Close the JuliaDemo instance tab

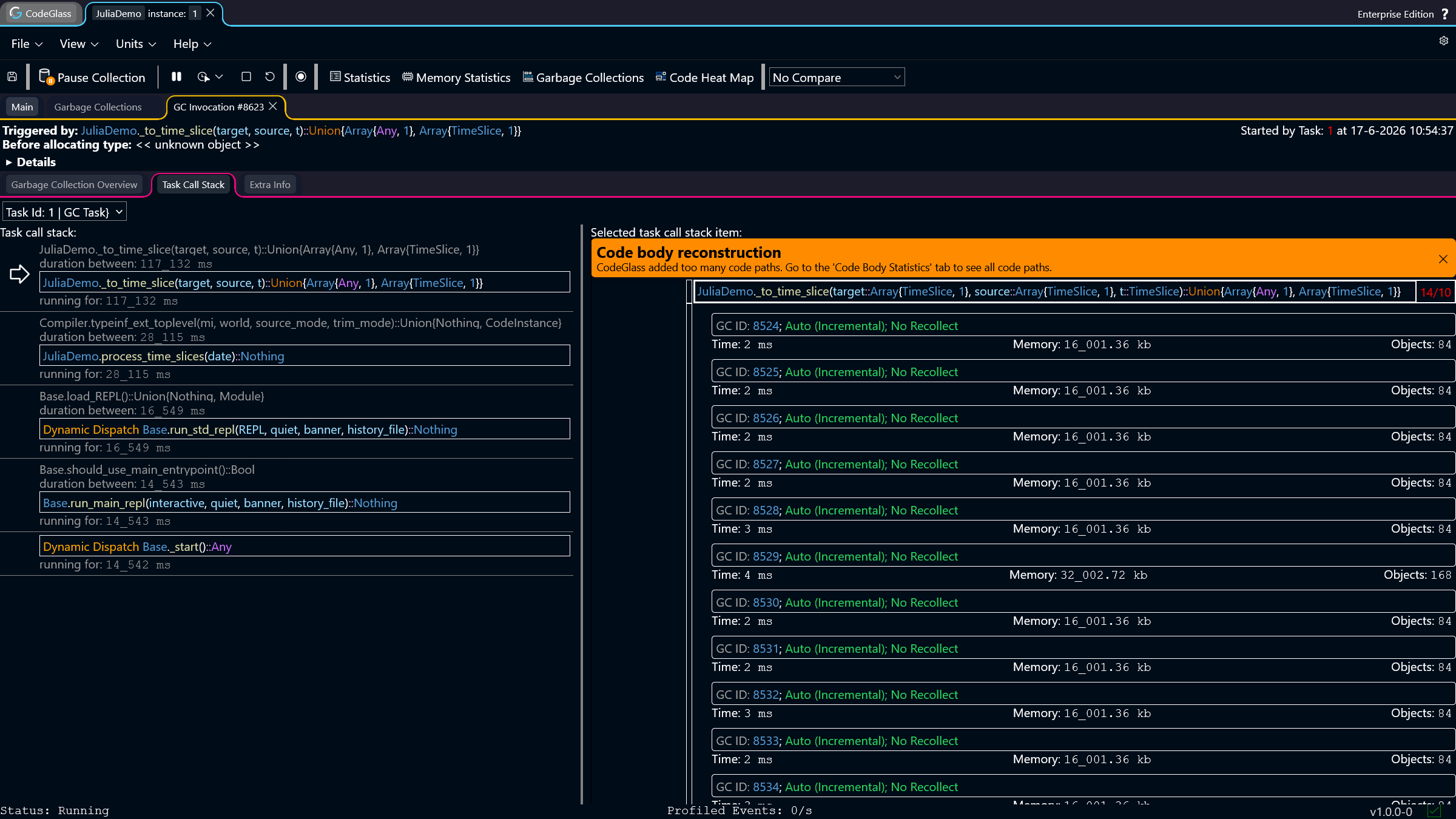point(211,13)
